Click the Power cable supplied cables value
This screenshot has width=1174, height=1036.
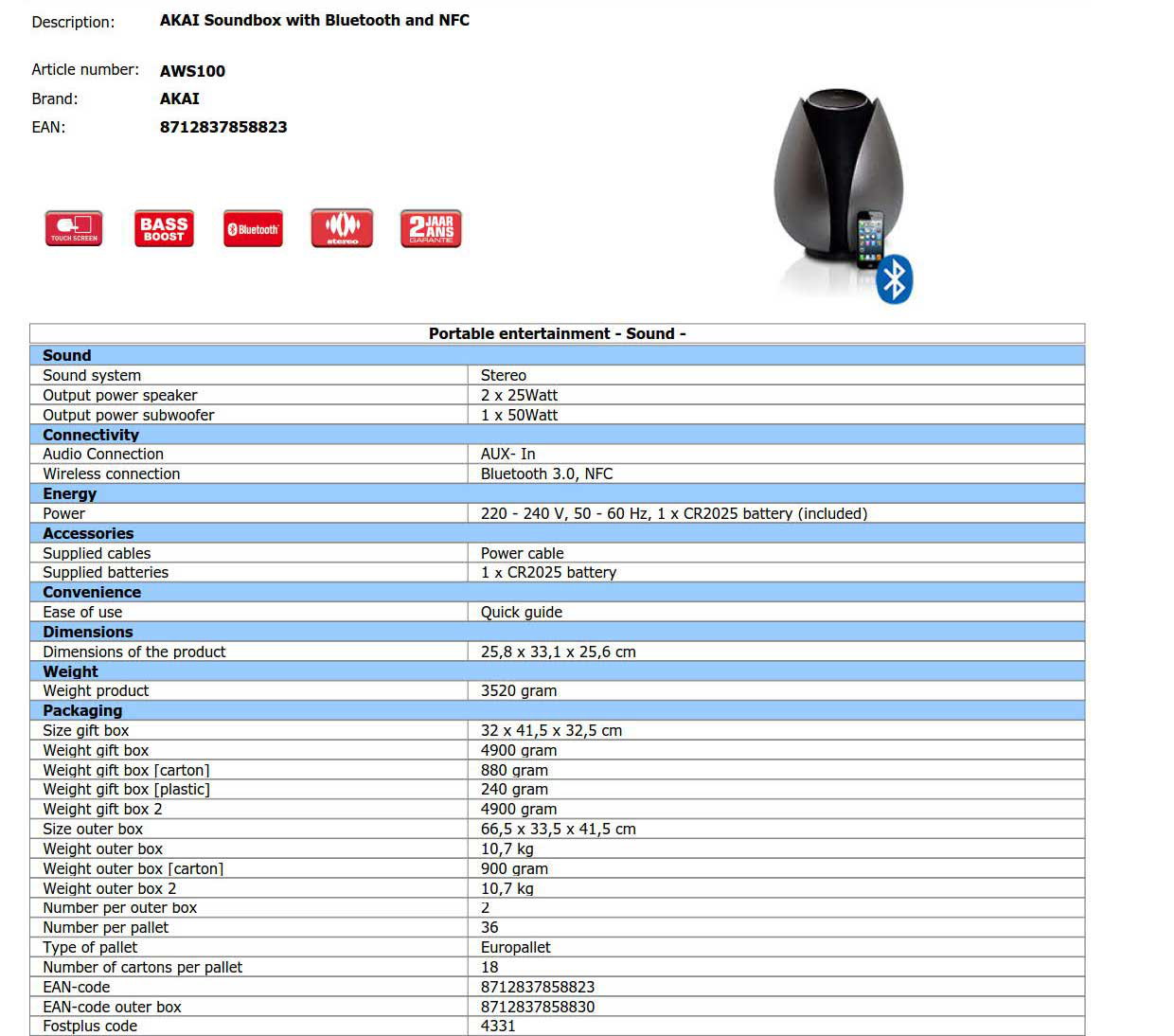point(522,553)
